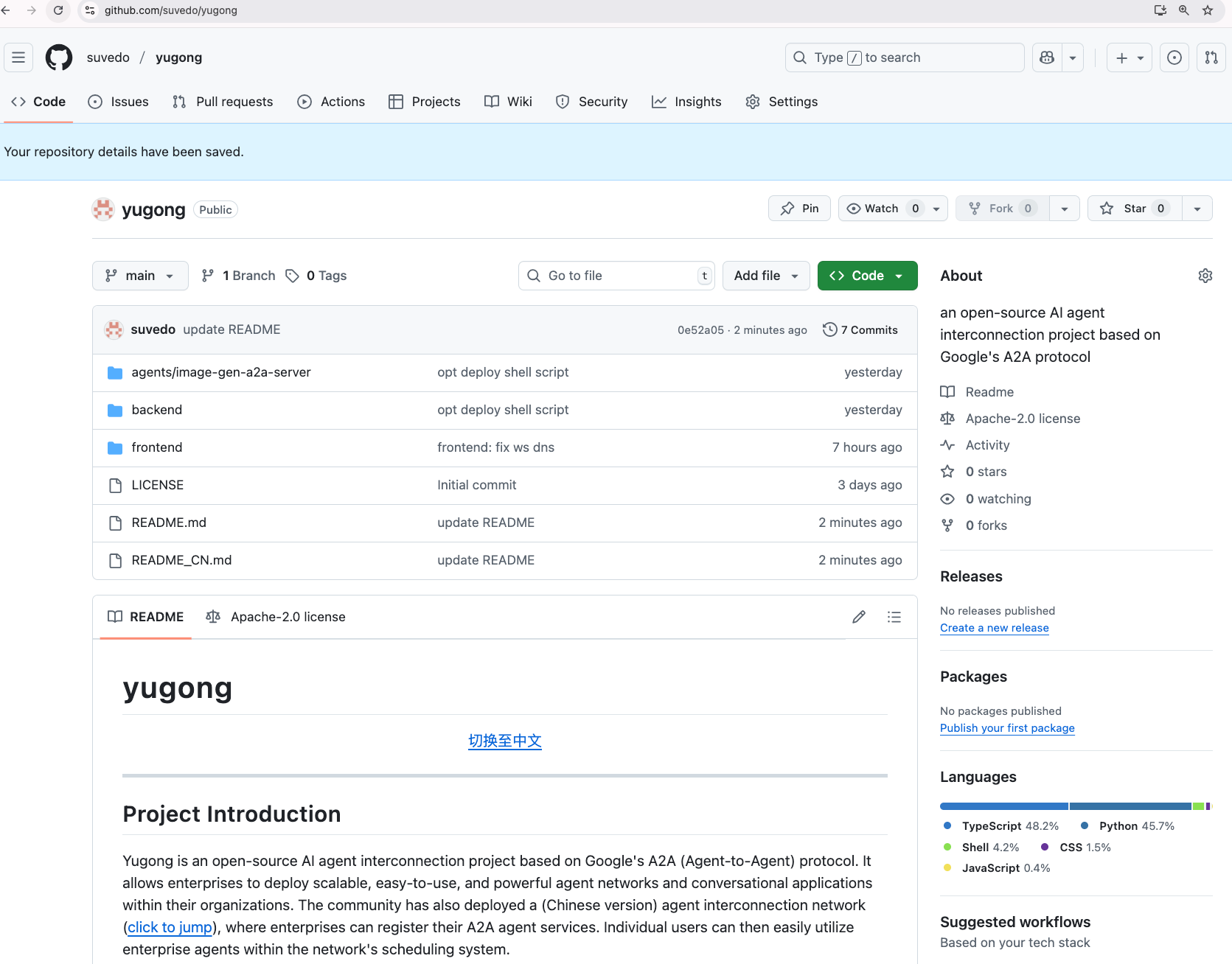Click the About settings gear icon
This screenshot has width=1232, height=964.
pos(1205,276)
